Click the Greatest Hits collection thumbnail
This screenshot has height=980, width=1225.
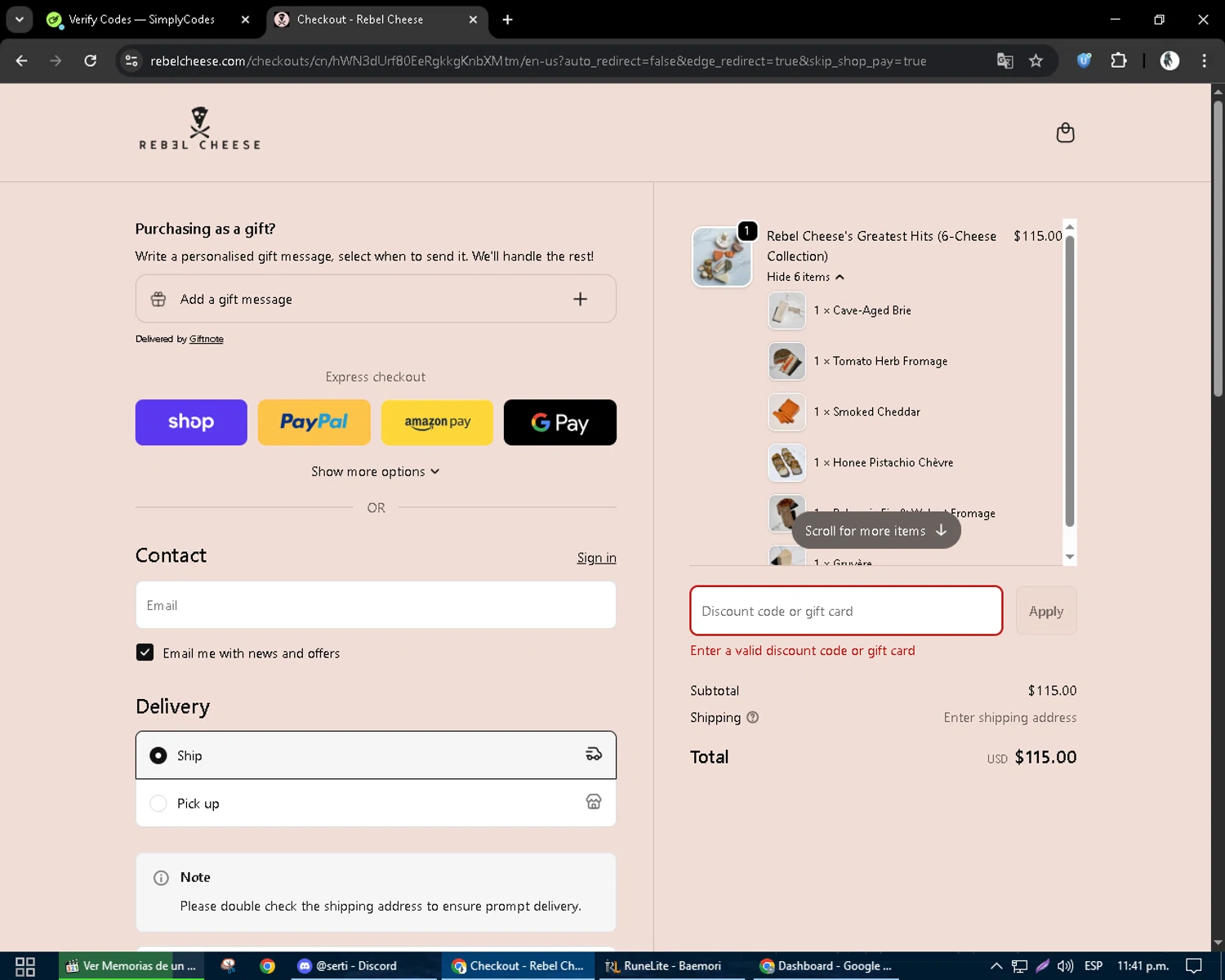722,256
